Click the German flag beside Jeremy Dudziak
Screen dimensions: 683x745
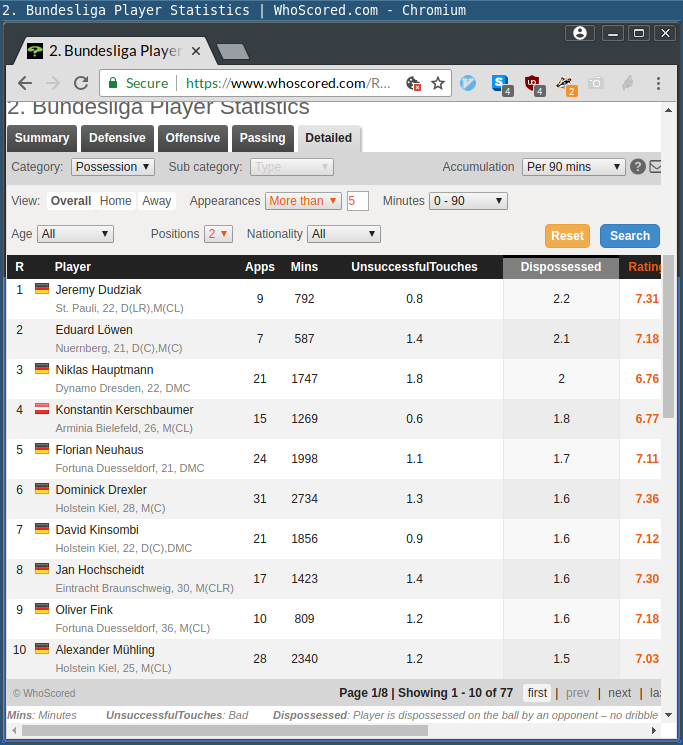[42, 289]
